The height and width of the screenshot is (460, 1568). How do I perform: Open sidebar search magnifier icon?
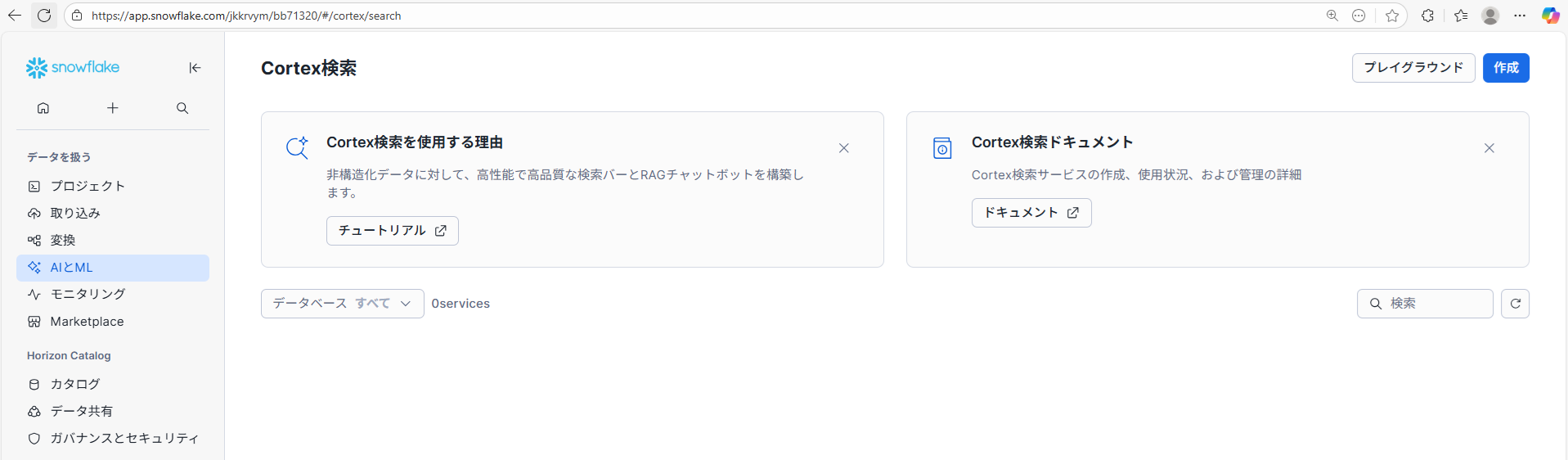[182, 108]
